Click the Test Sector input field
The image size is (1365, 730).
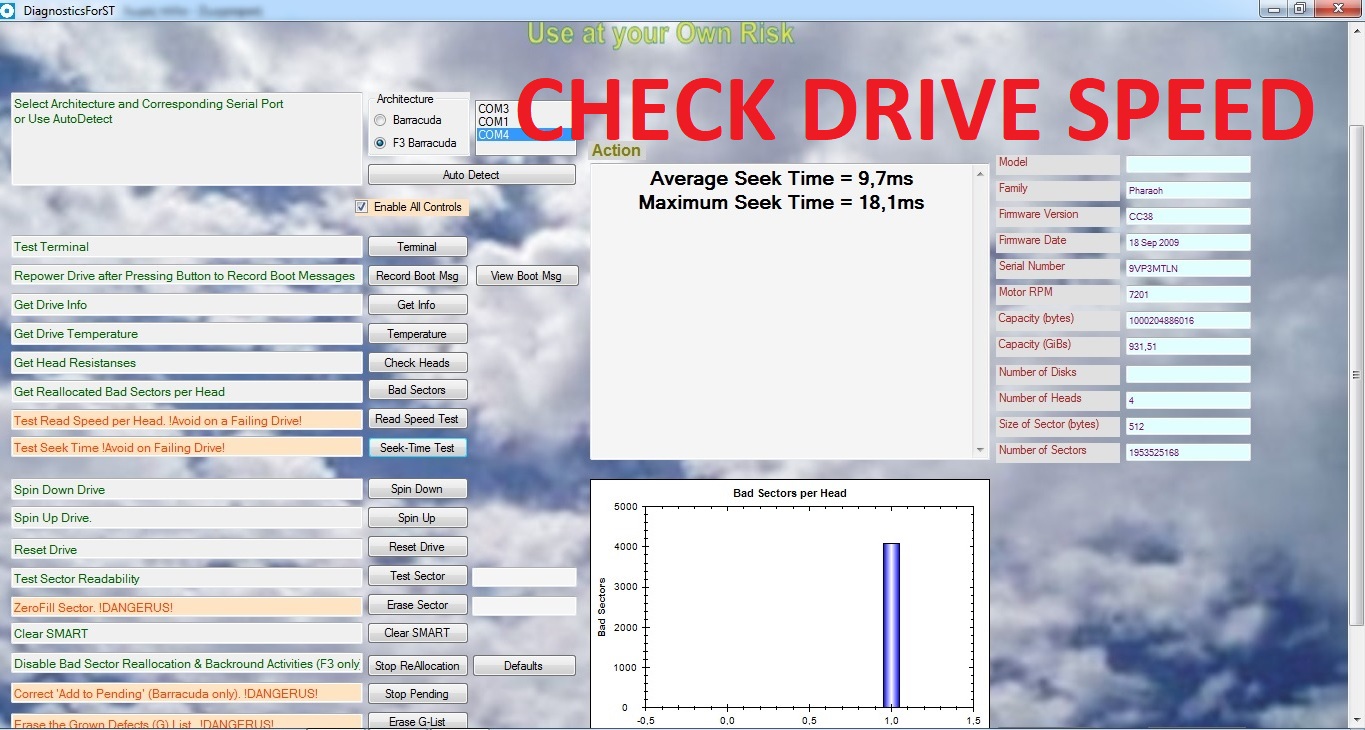pos(524,577)
